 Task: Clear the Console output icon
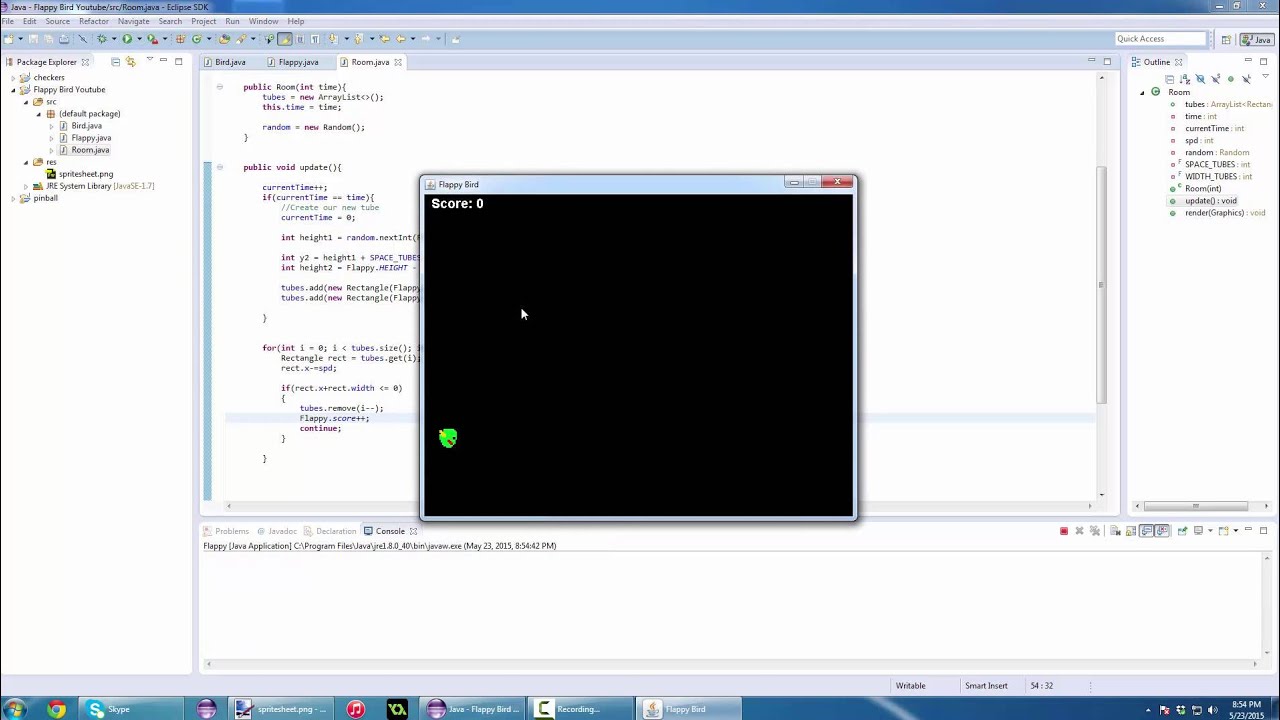pyautogui.click(x=1115, y=531)
